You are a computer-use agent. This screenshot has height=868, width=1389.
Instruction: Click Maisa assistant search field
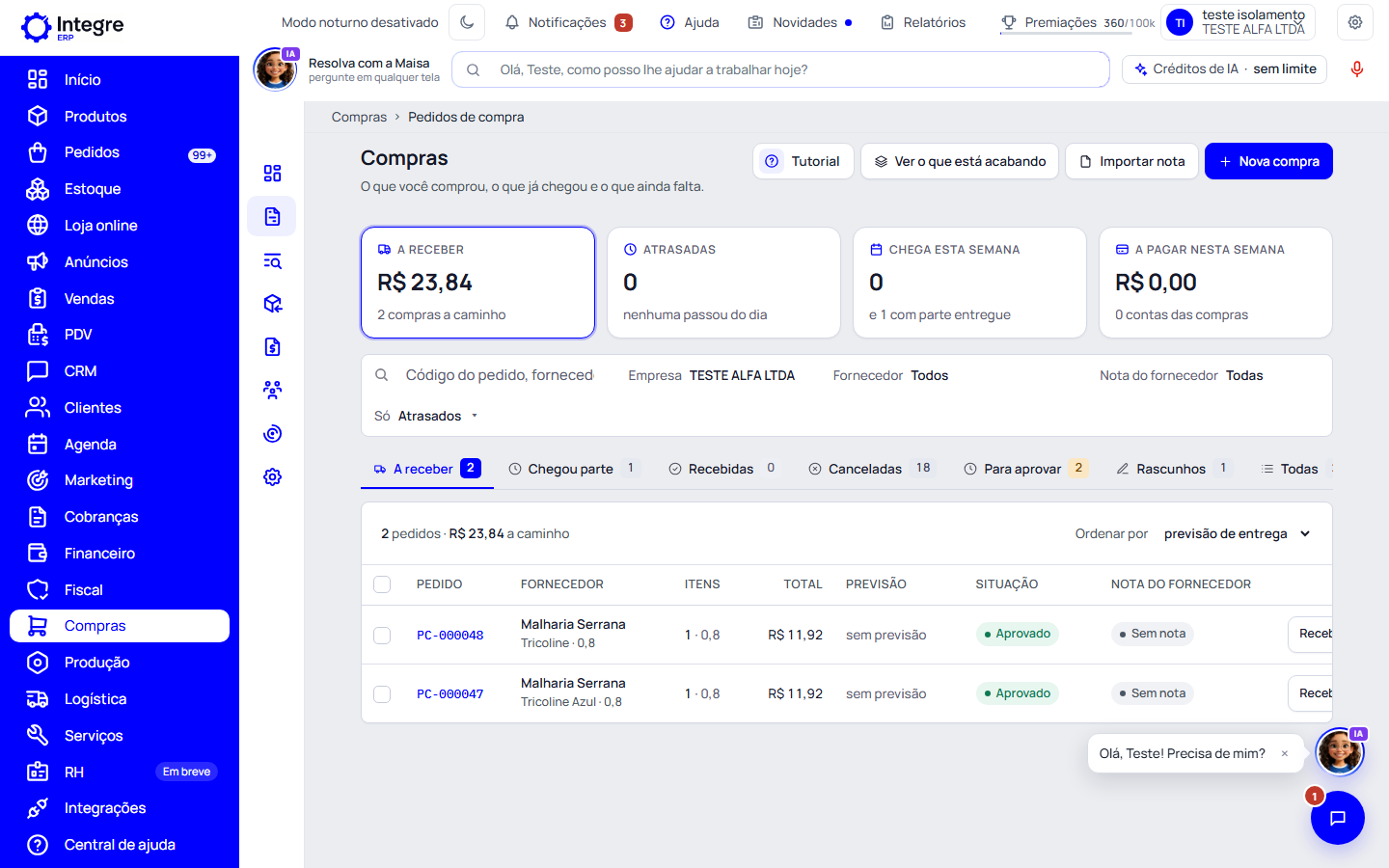[x=780, y=69]
